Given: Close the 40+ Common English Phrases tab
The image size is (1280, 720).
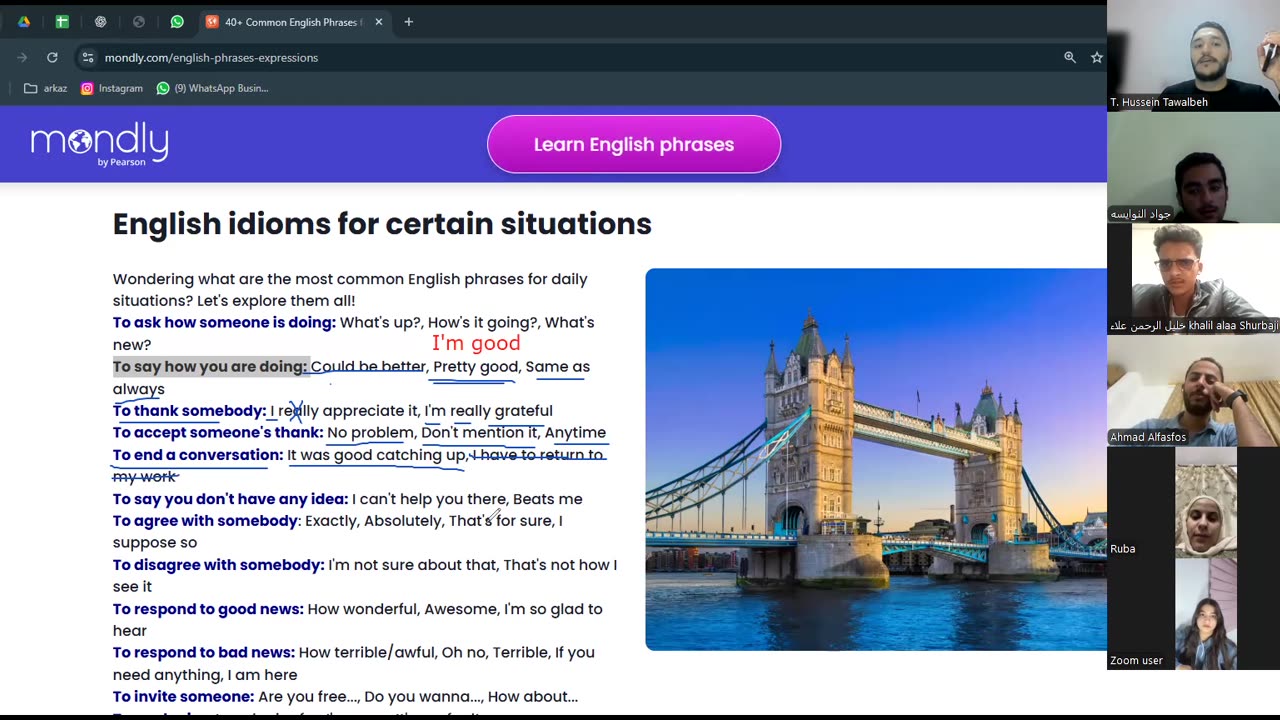Looking at the screenshot, I should coord(378,22).
